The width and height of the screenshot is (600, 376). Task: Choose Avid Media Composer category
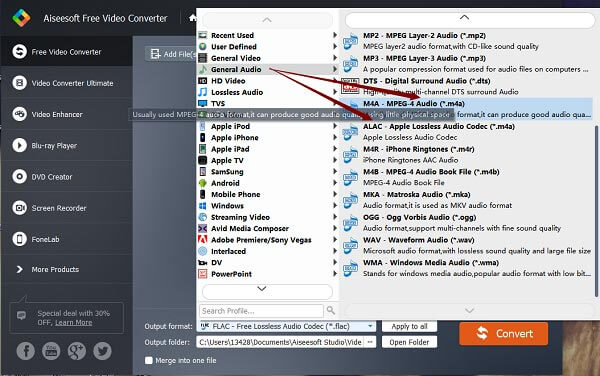[x=268, y=228]
